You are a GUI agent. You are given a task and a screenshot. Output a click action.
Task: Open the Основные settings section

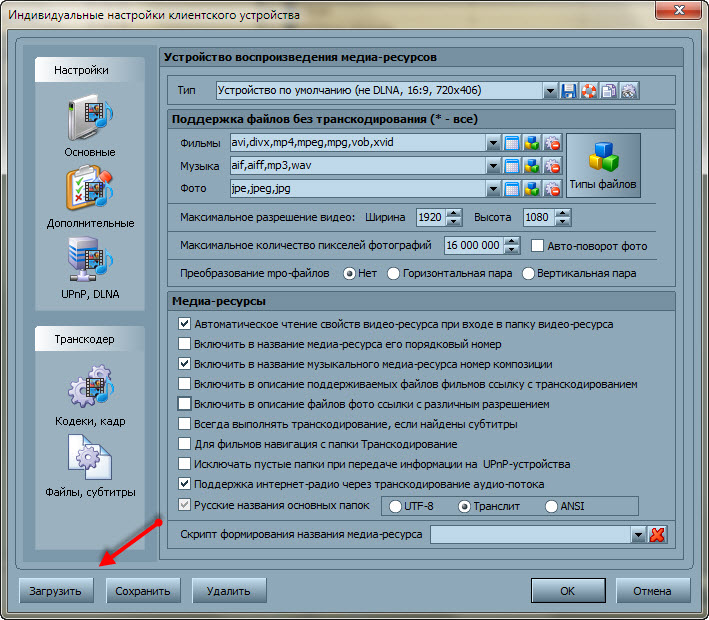(90, 127)
